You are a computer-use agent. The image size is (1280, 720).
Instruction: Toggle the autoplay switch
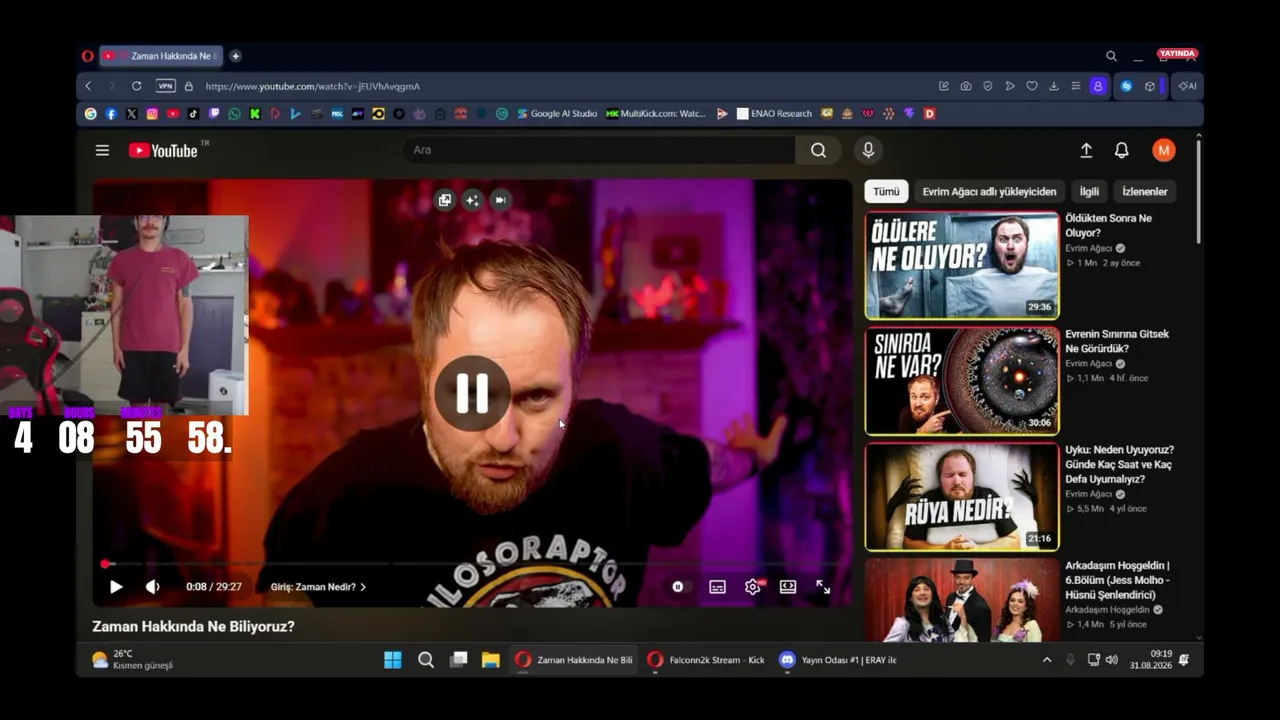pyautogui.click(x=680, y=587)
